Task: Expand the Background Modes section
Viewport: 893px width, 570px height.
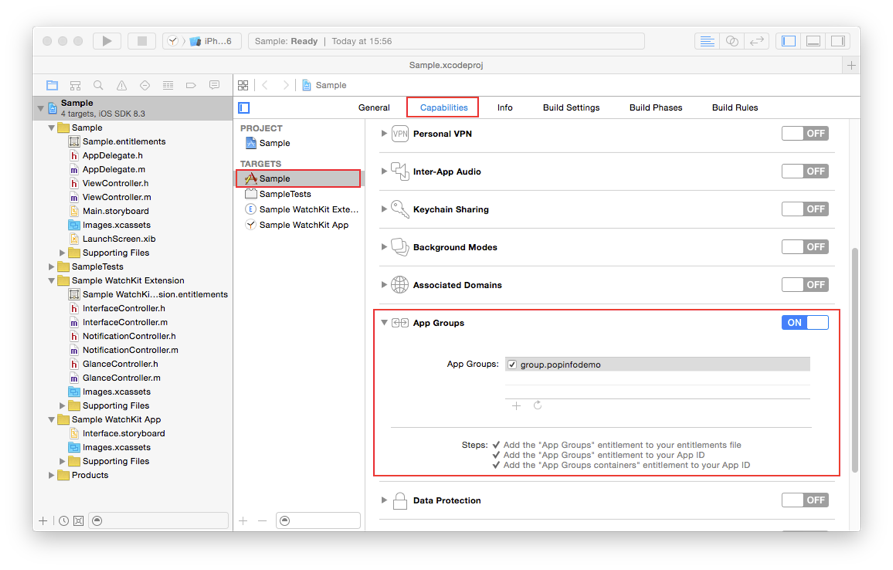Action: (384, 247)
